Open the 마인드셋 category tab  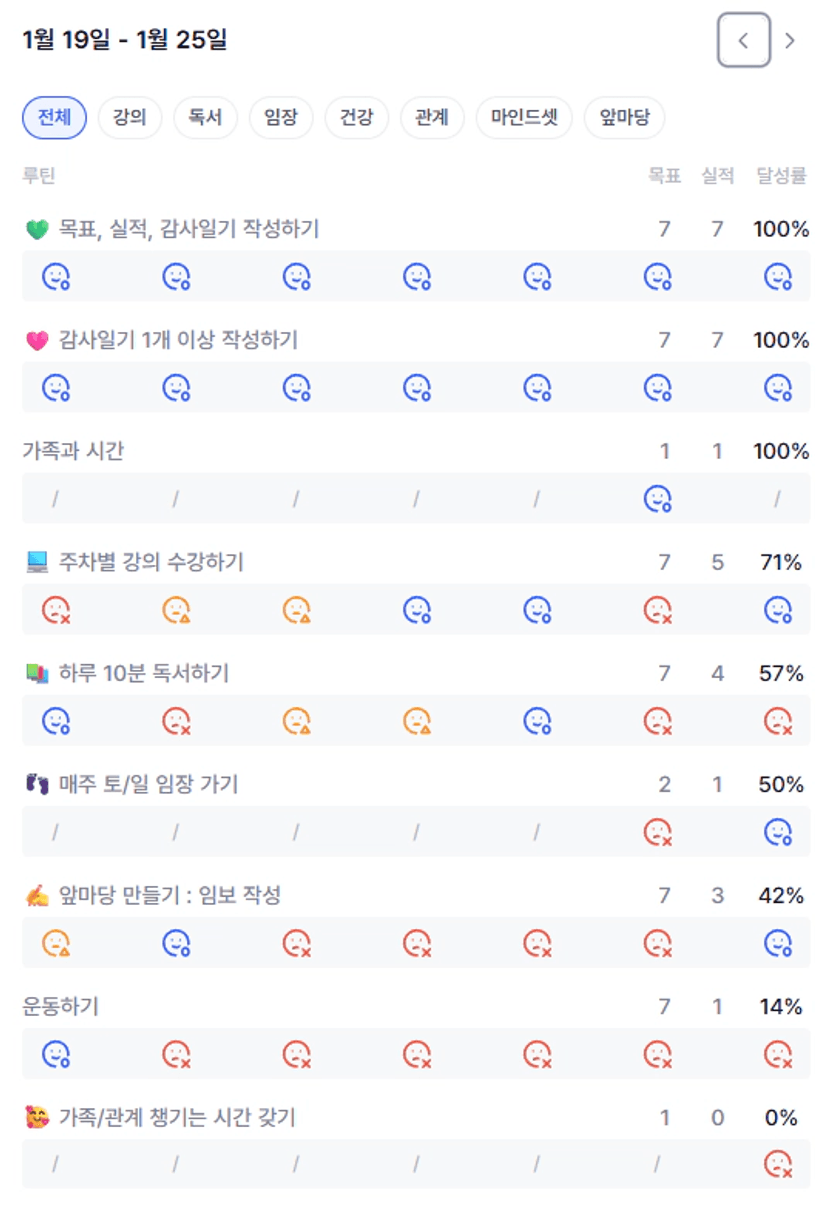(x=524, y=118)
